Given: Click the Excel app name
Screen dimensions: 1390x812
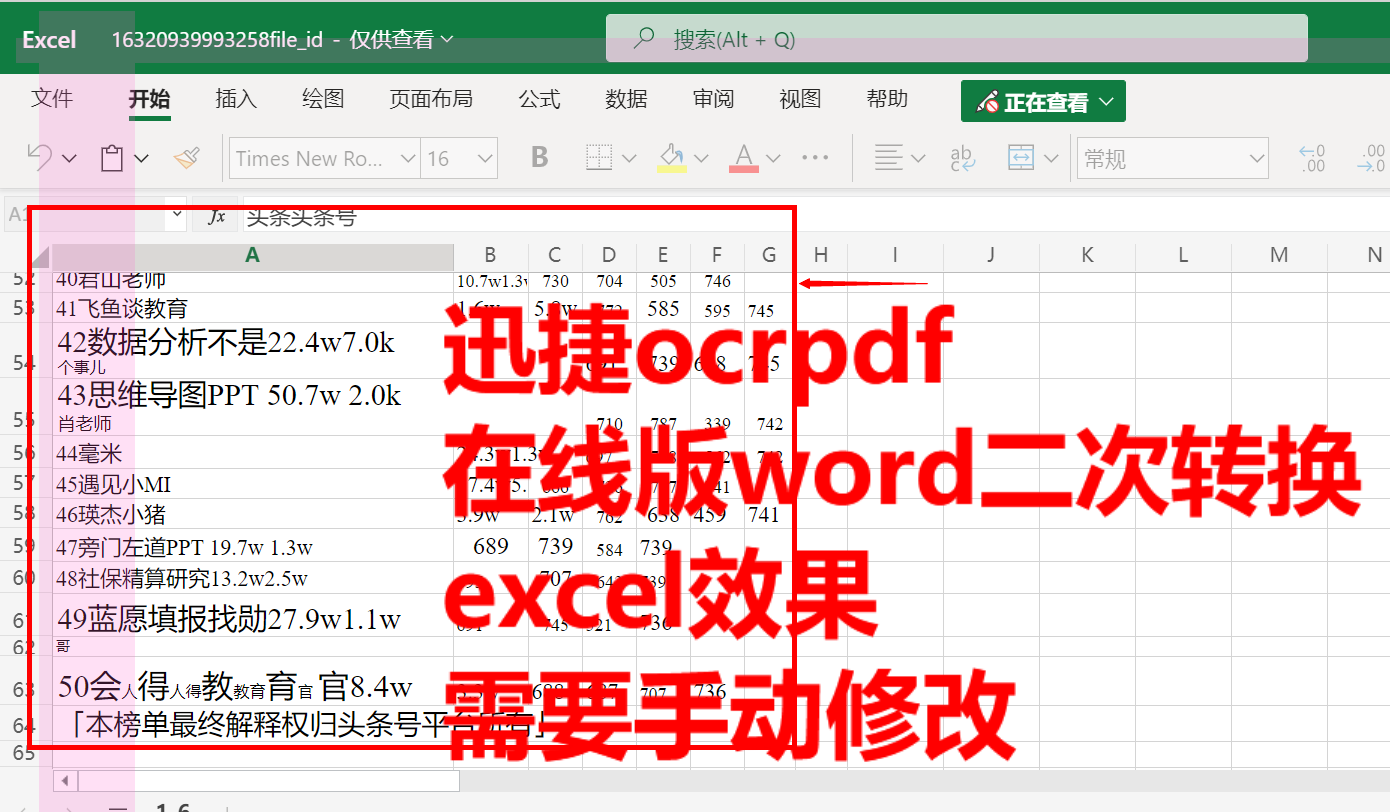Looking at the screenshot, I should pyautogui.click(x=49, y=40).
